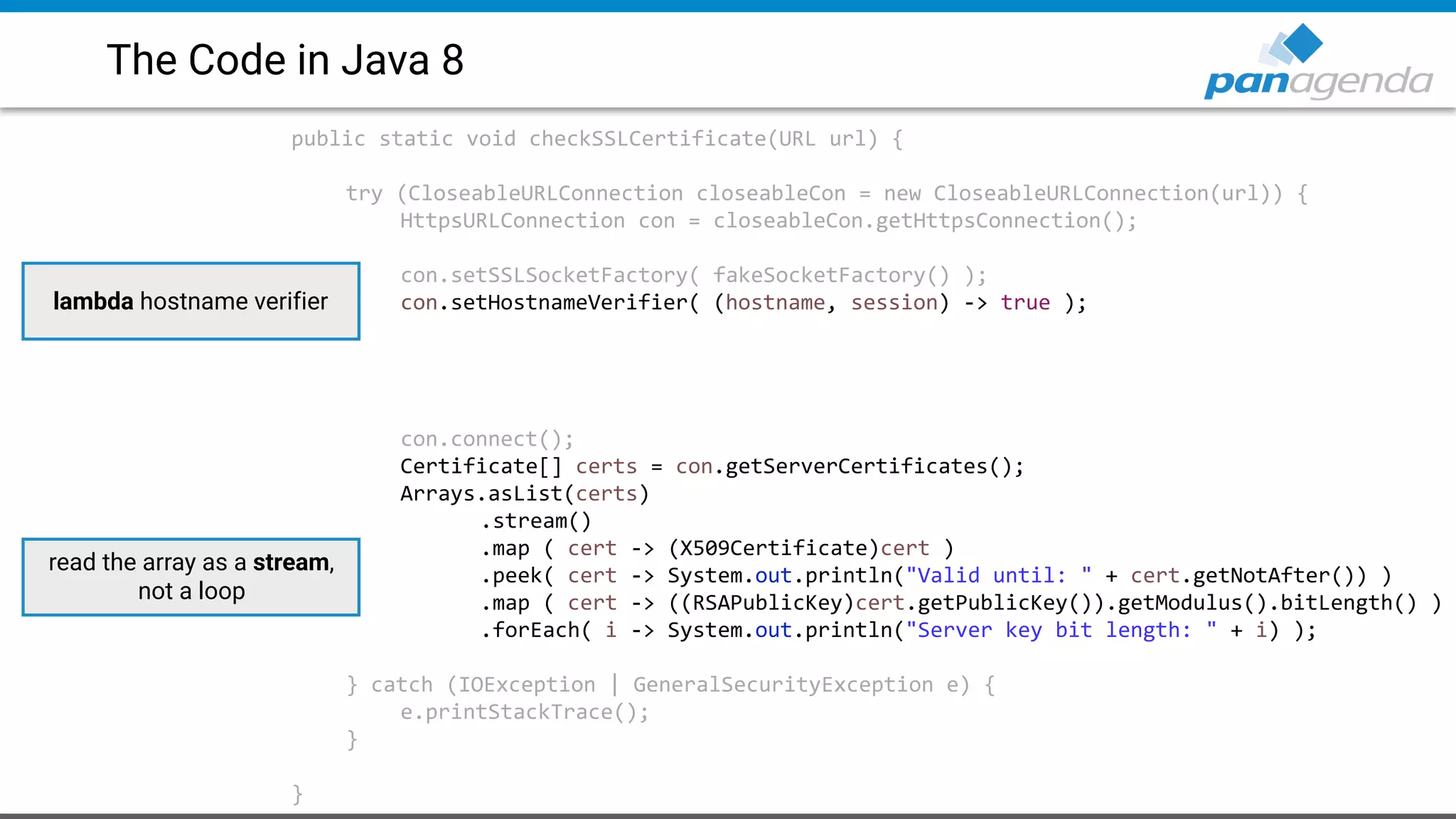Click the slide title The Code in Java 8
The image size is (1456, 819).
click(285, 60)
